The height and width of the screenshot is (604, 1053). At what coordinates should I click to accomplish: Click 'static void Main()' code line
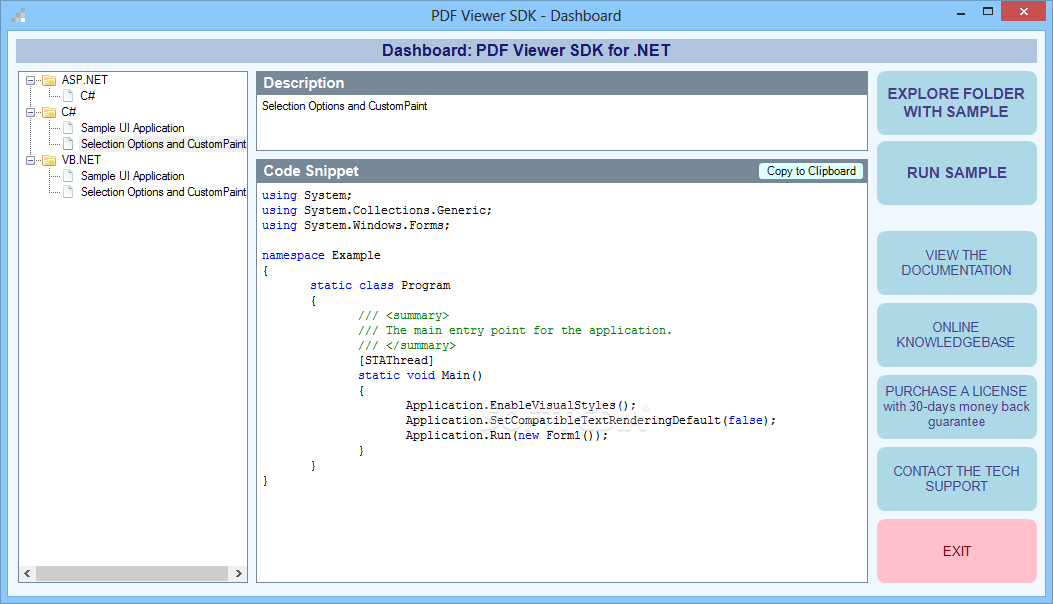tap(420, 376)
